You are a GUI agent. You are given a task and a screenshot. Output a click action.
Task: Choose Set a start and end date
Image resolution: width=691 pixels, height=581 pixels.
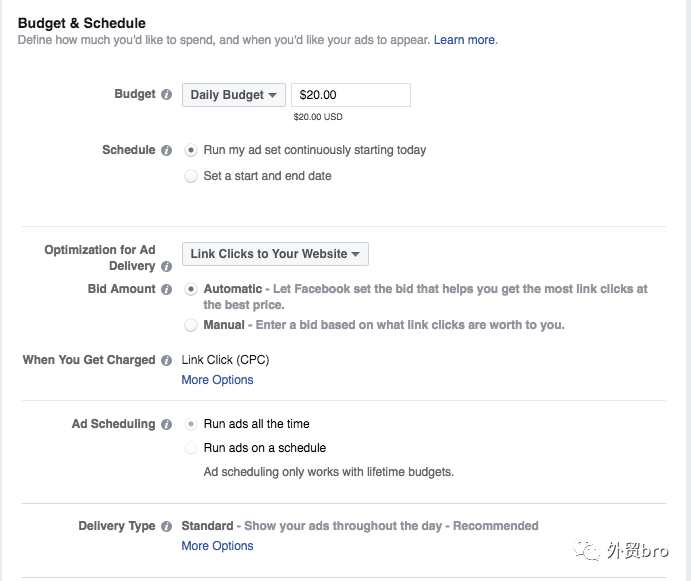pyautogui.click(x=191, y=176)
